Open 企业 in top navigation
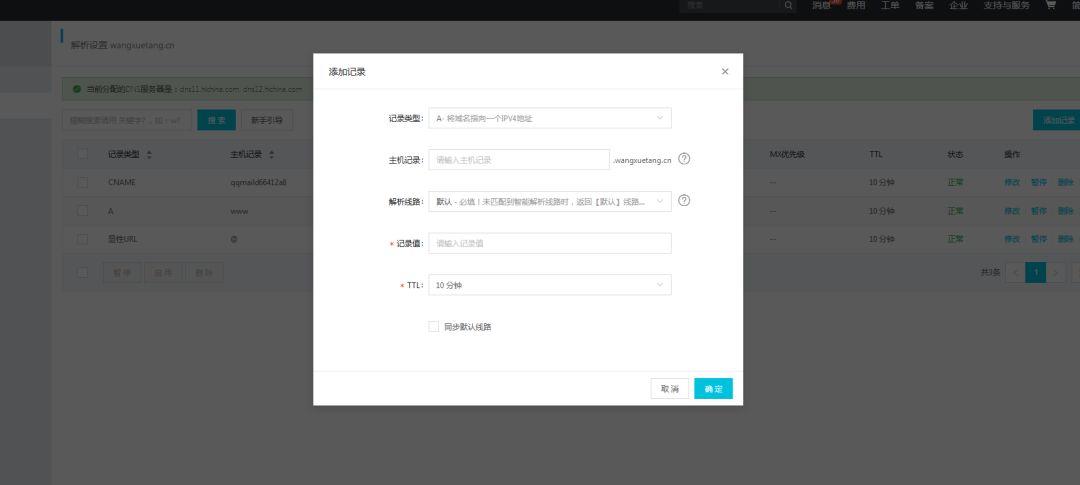This screenshot has height=485, width=1080. pos(959,6)
